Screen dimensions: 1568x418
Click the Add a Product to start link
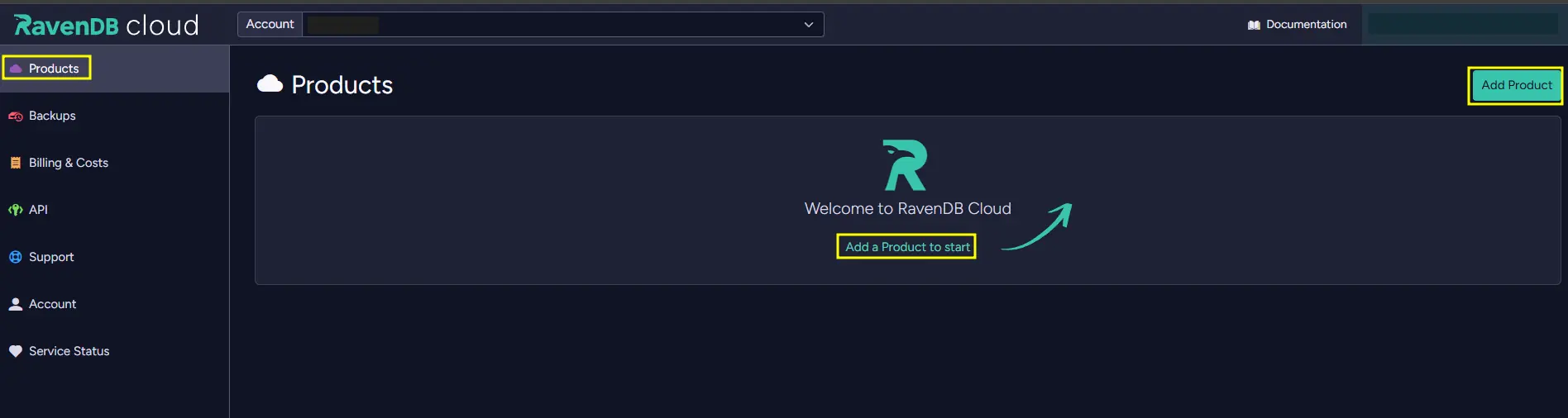(907, 247)
